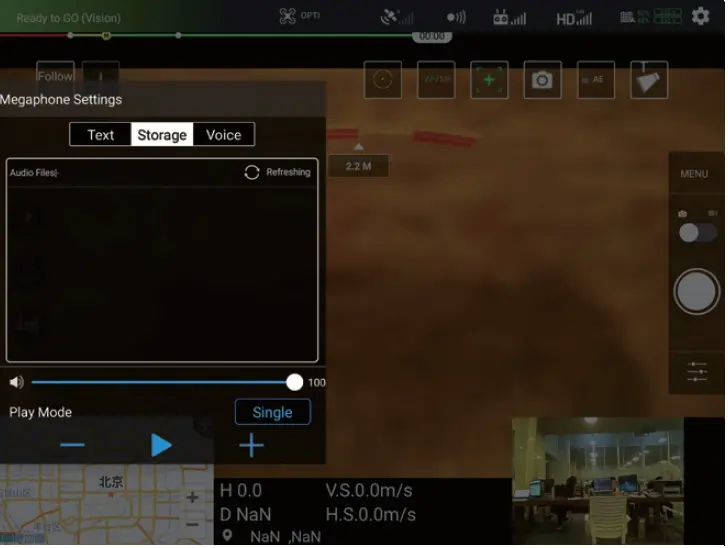
Task: Open remote controller signal status
Action: tap(509, 17)
